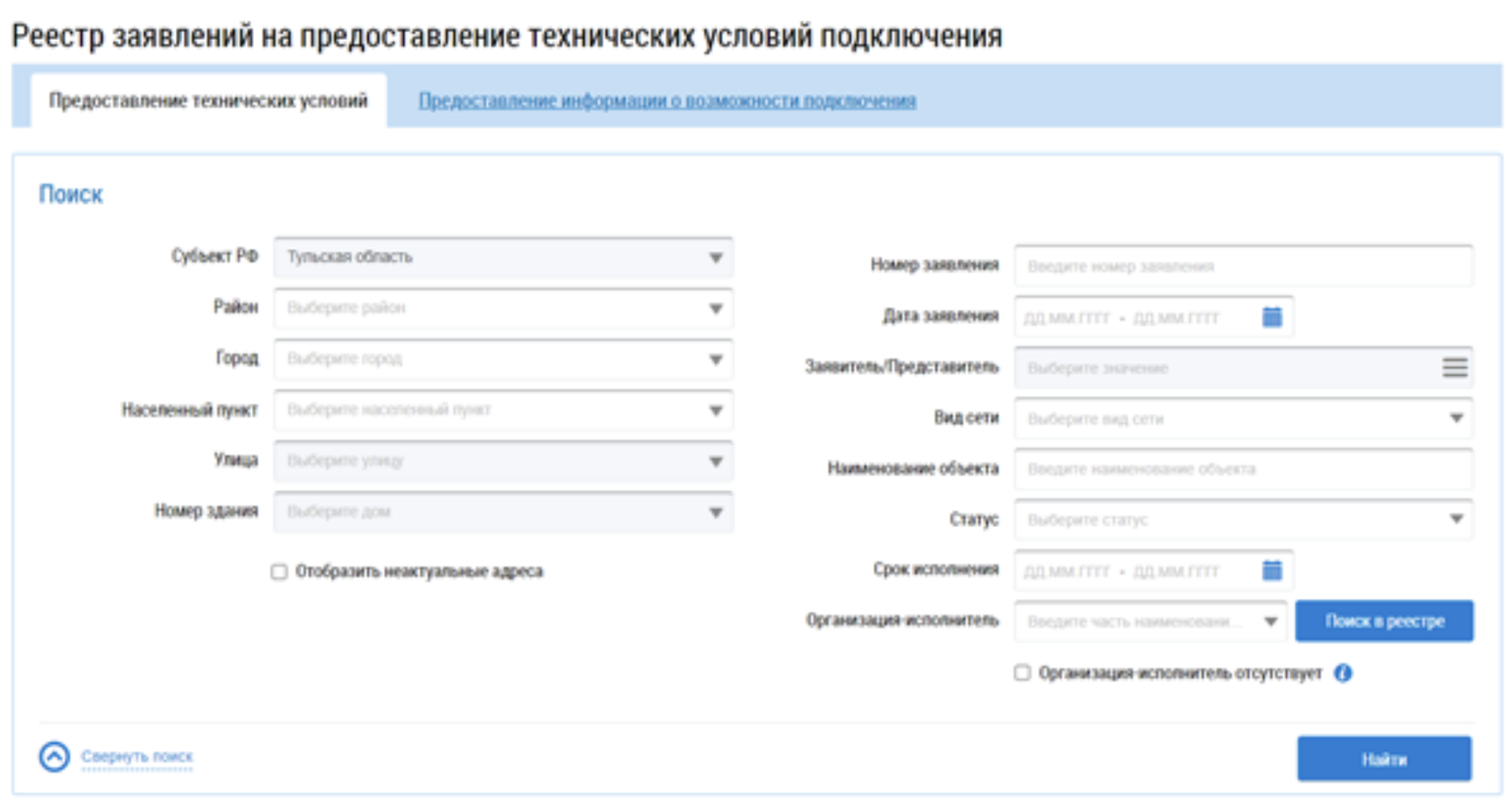Expand the Субъект РФ dropdown
1512x811 pixels.
[715, 257]
